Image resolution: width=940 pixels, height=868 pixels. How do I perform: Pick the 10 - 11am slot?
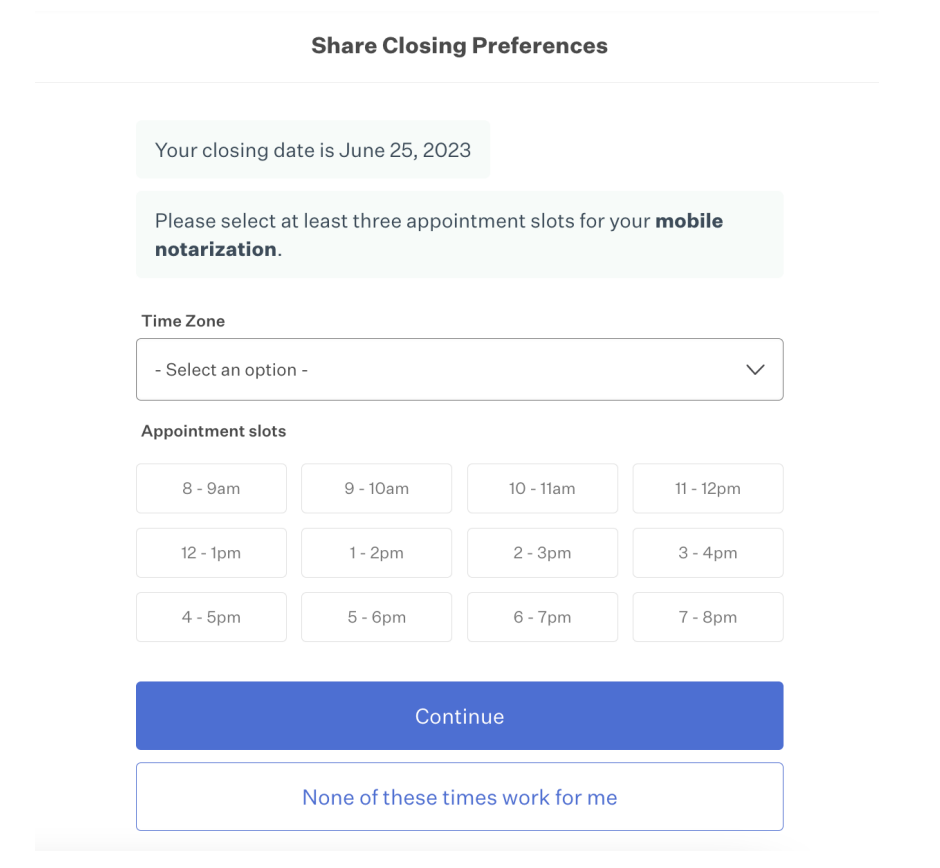(x=542, y=489)
